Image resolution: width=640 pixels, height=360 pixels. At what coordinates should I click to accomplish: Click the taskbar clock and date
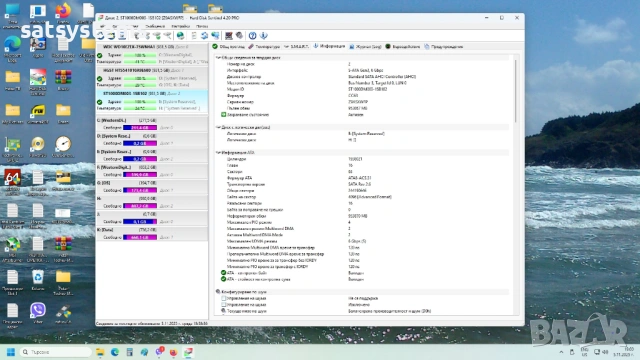(x=625, y=352)
